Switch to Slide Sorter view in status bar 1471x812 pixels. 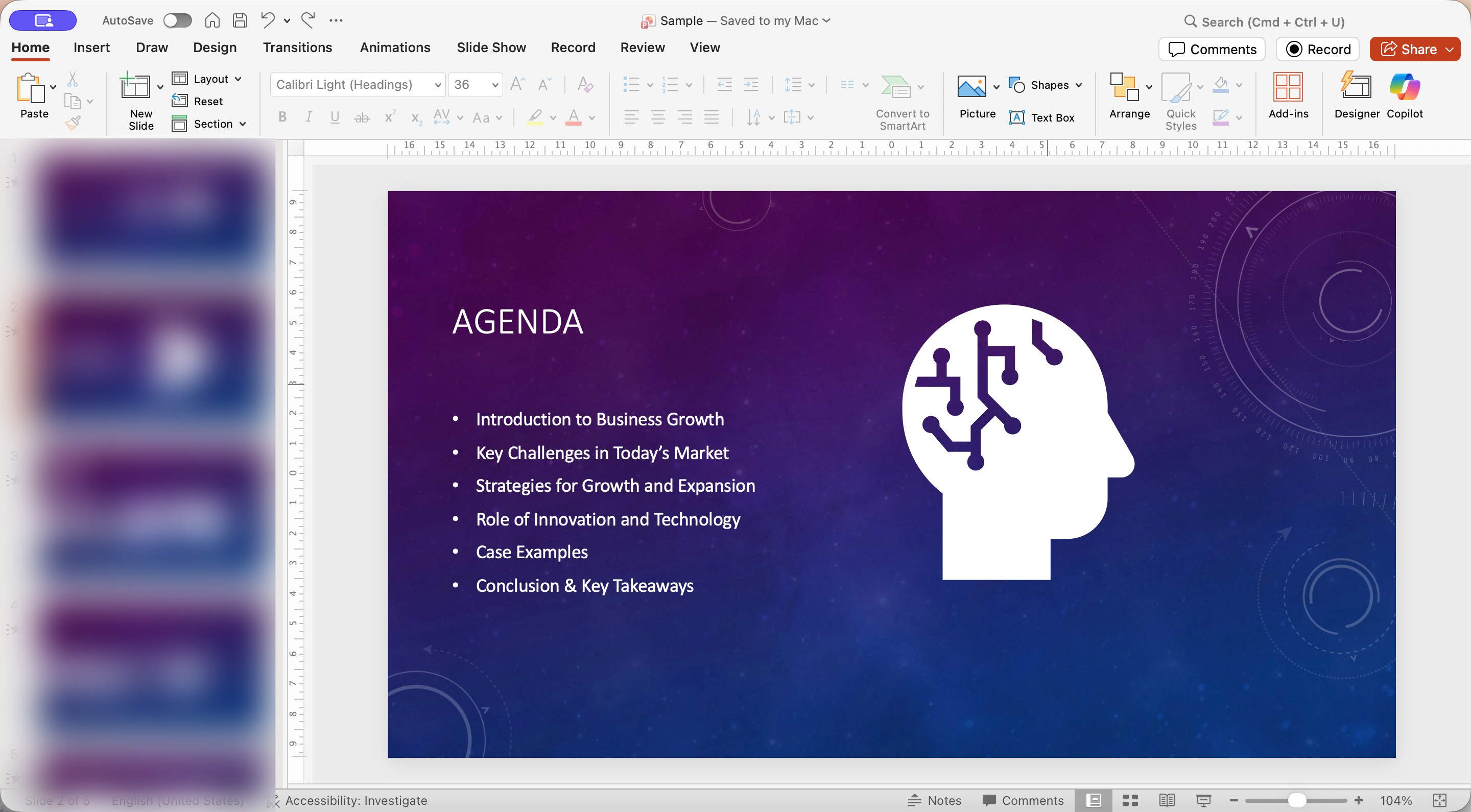point(1130,800)
